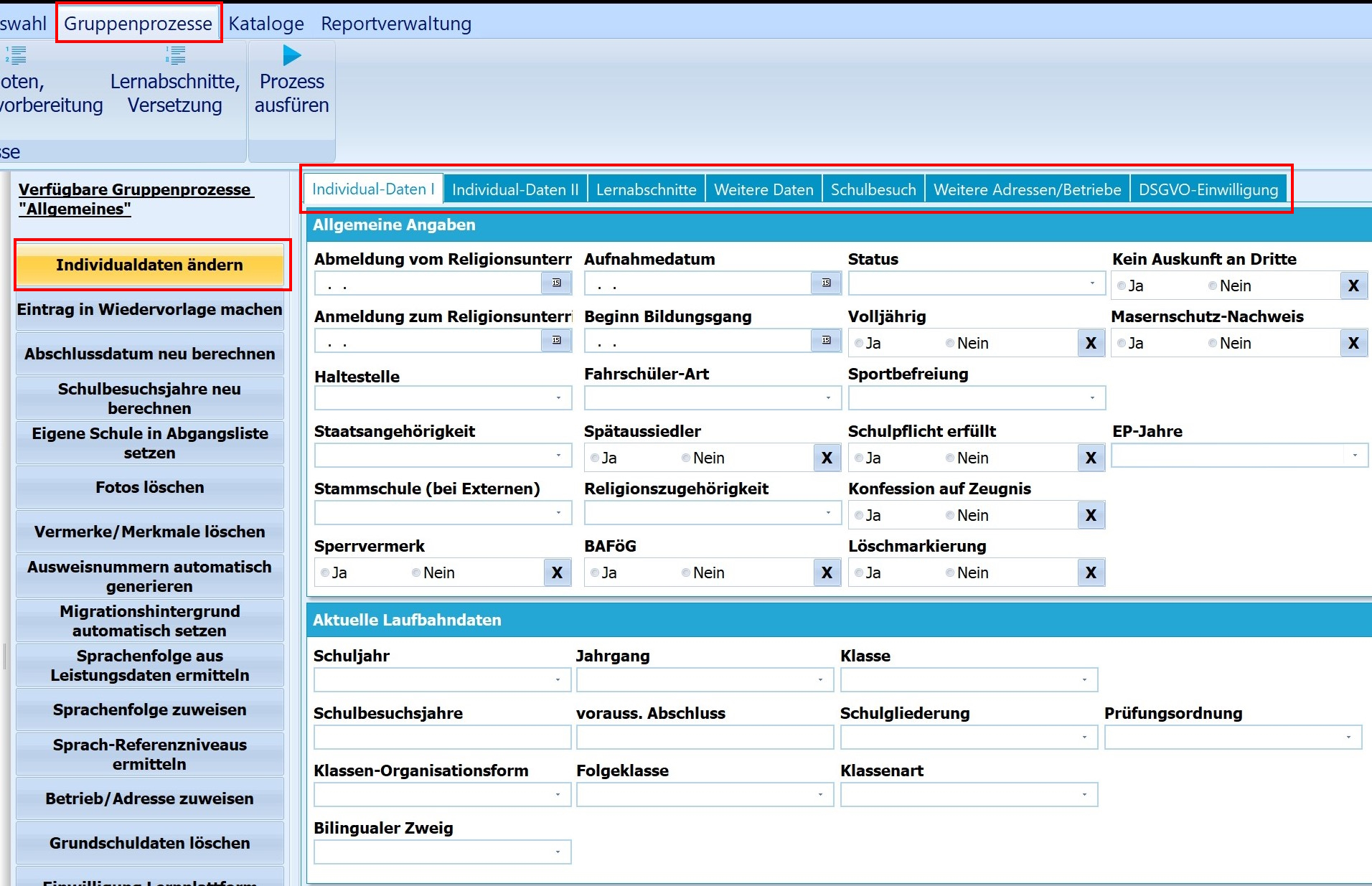Clear the BAFöG choice with X
Viewport: 1372px width, 886px height.
pyautogui.click(x=827, y=572)
